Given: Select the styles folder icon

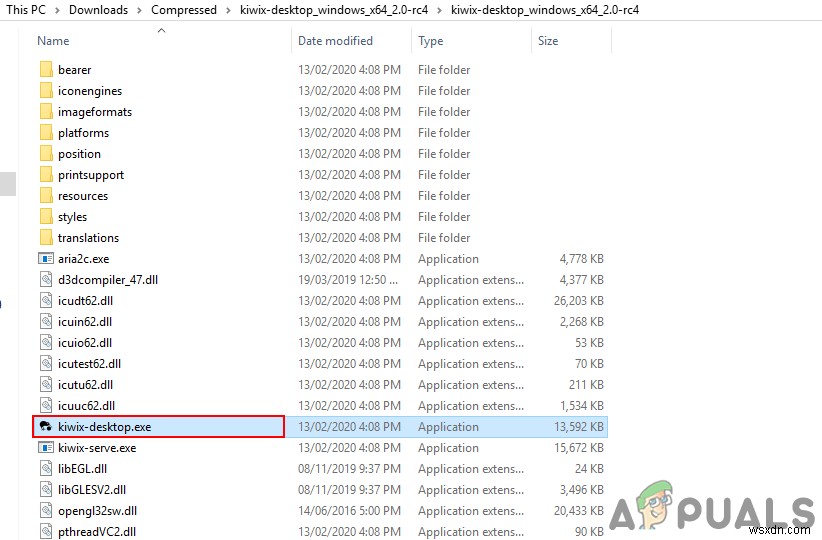Looking at the screenshot, I should click(46, 217).
